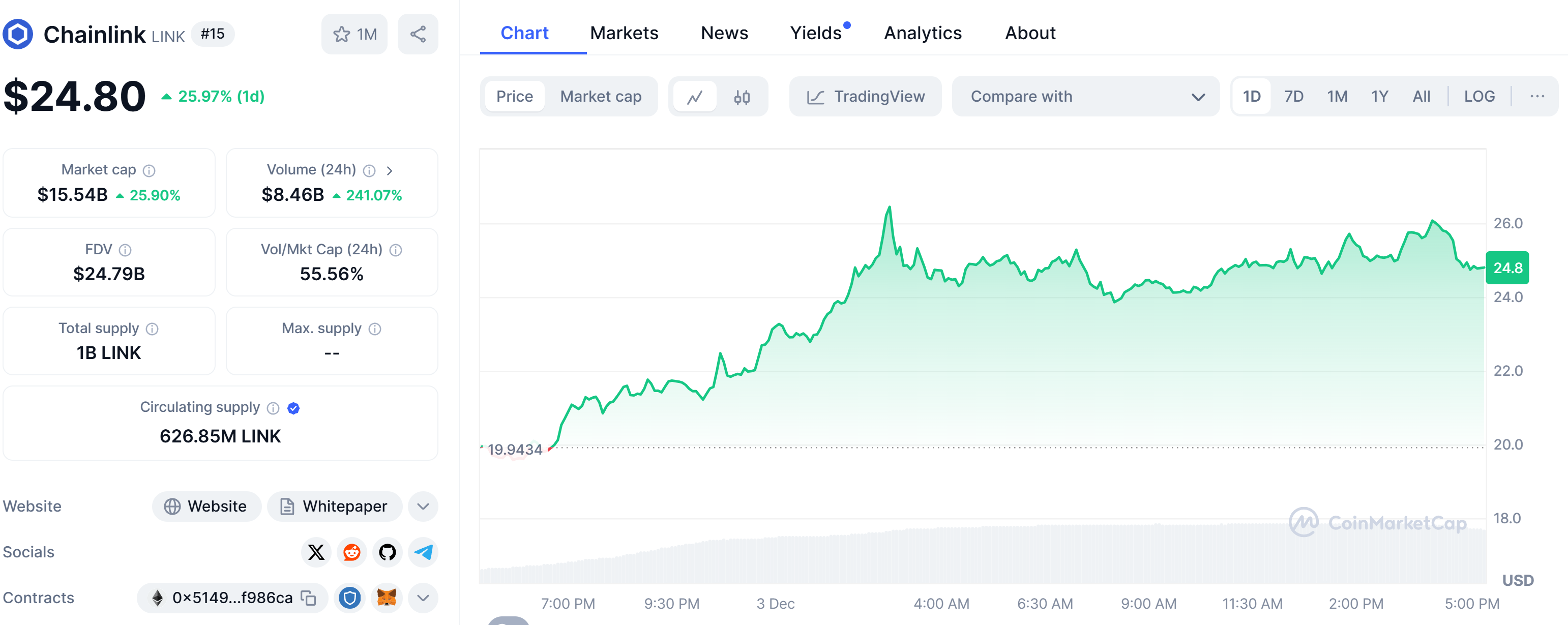Click the blue shield icon beside contract
The height and width of the screenshot is (625, 1568).
point(350,598)
